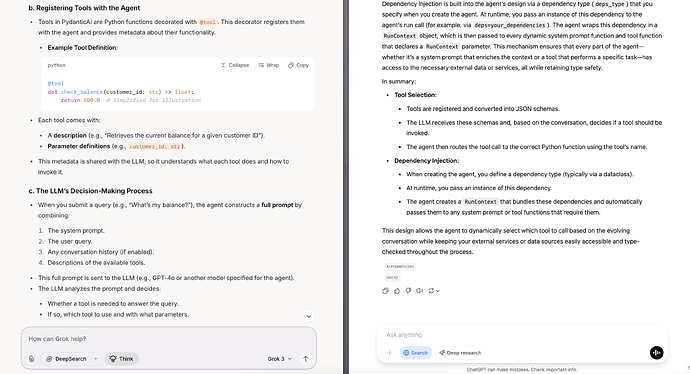Give the ChatGPT response a thumbs up

(x=397, y=291)
